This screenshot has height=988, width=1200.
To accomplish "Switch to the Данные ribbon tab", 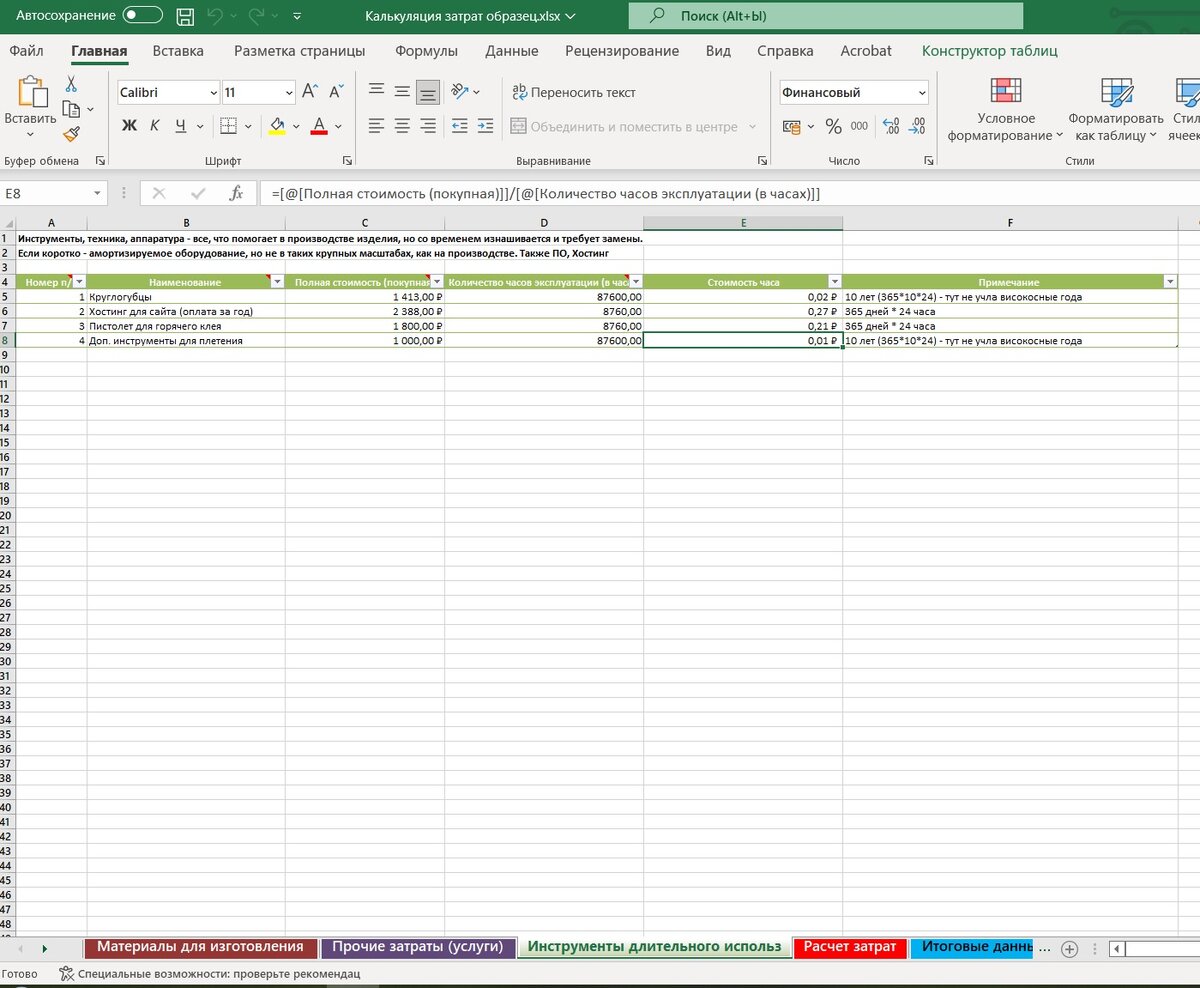I will pyautogui.click(x=512, y=51).
